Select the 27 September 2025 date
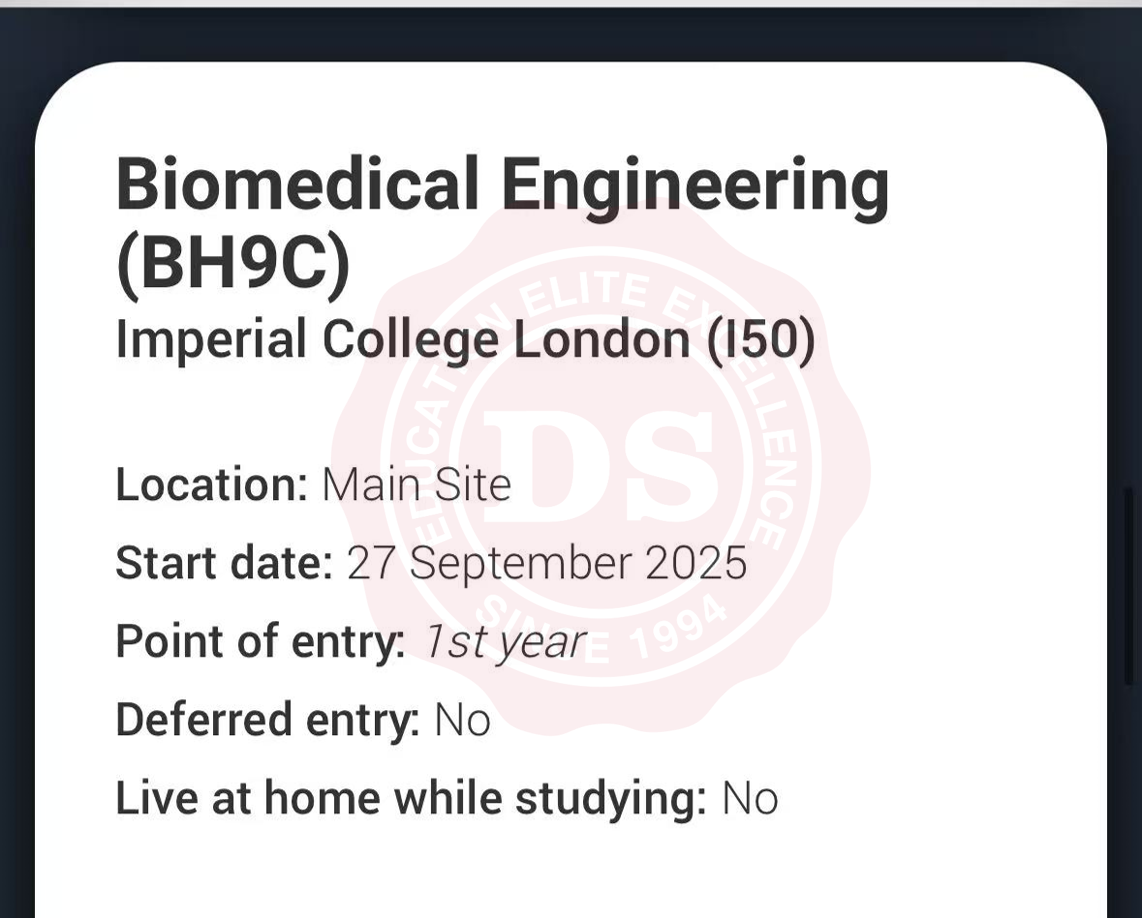1142x918 pixels. [x=547, y=563]
